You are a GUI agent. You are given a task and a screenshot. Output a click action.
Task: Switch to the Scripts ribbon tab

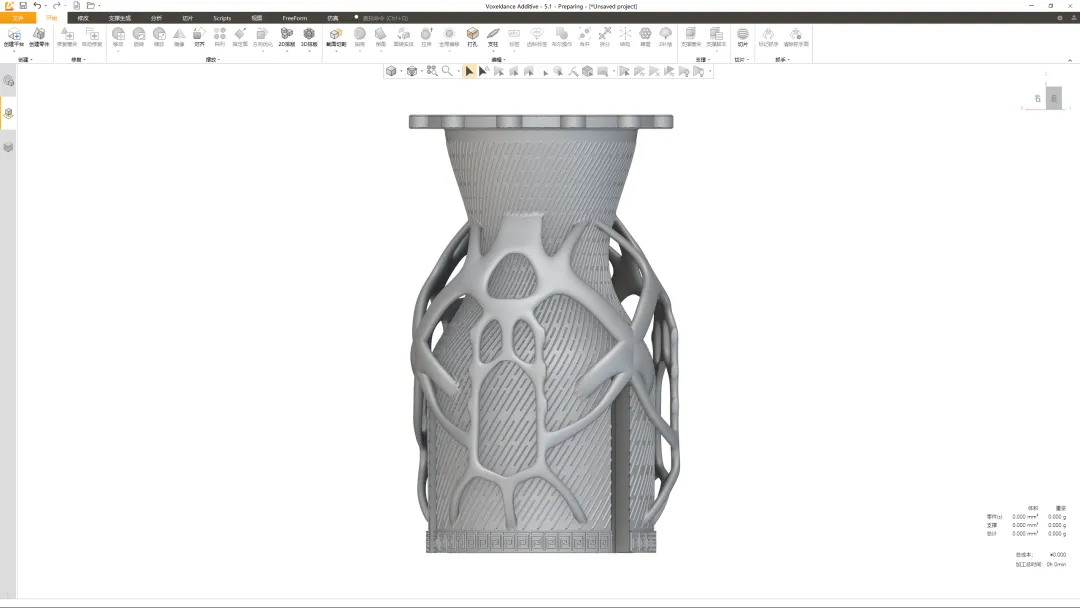coord(222,18)
